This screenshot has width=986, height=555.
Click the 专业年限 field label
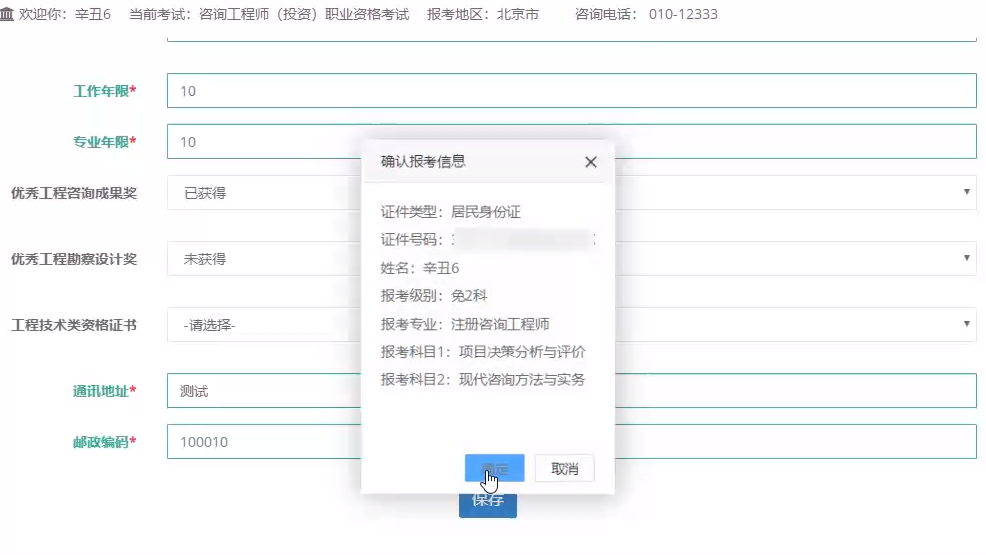coord(104,142)
